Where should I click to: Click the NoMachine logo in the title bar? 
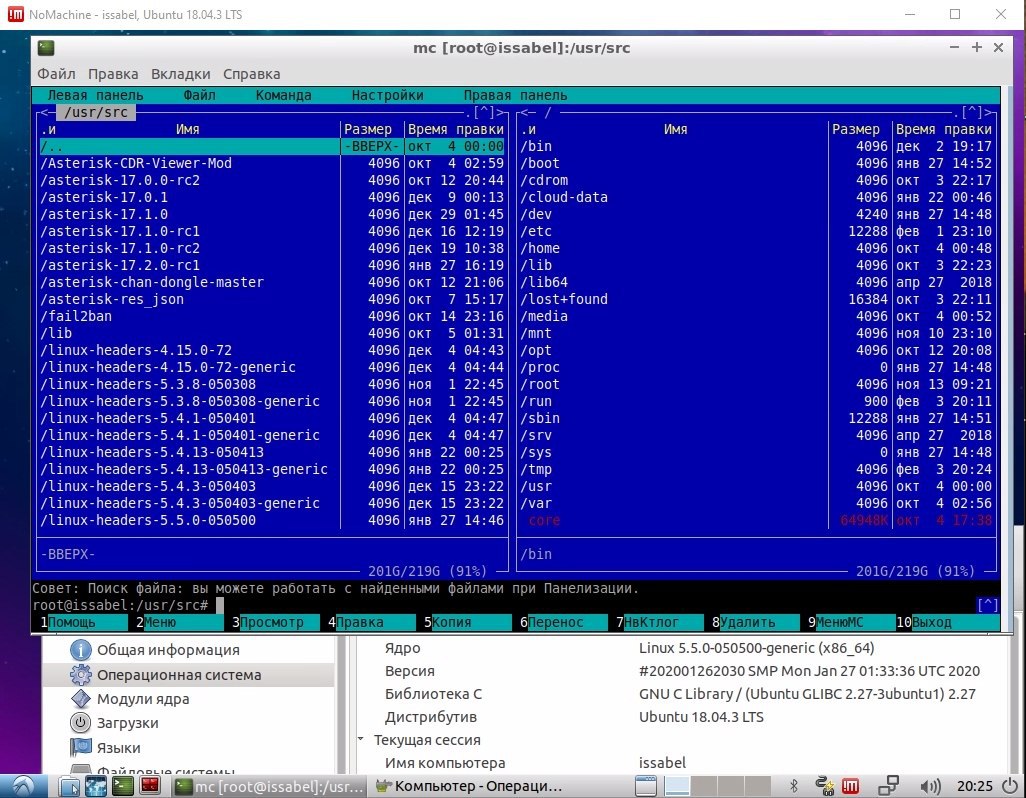[x=15, y=14]
